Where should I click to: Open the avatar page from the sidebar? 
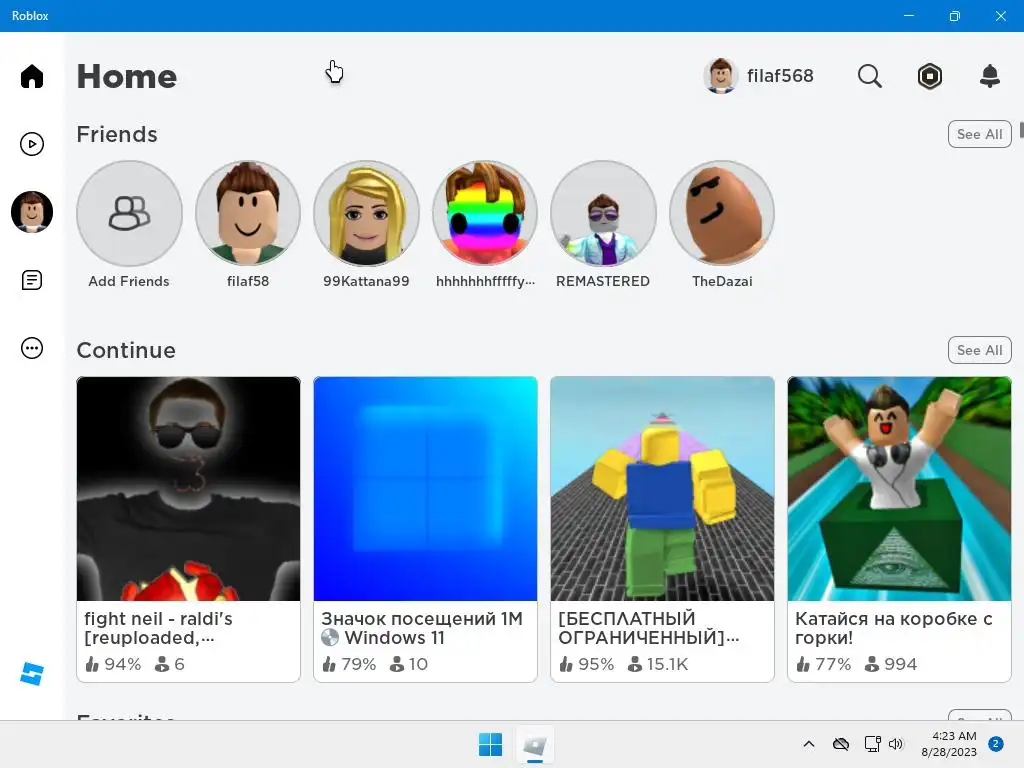tap(31, 212)
